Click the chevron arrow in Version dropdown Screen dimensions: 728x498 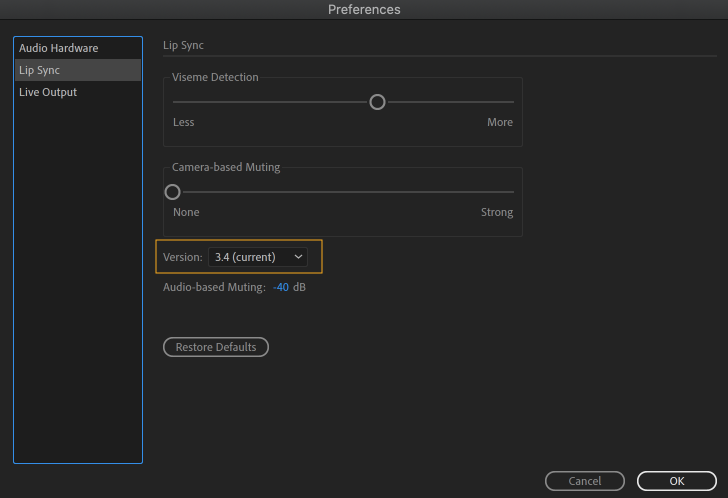click(x=298, y=257)
